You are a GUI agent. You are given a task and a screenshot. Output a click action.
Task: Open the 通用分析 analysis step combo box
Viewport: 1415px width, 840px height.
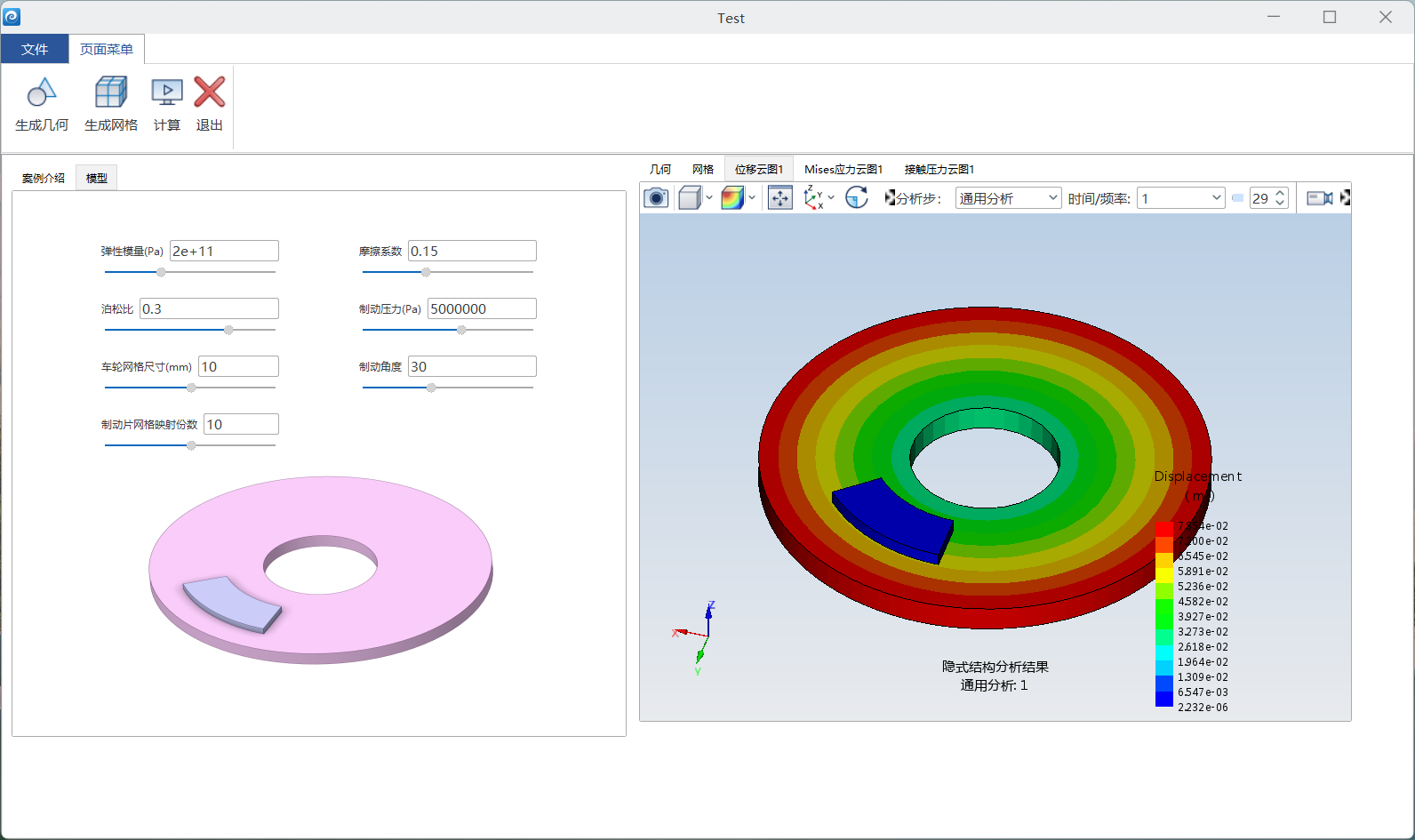[1008, 198]
